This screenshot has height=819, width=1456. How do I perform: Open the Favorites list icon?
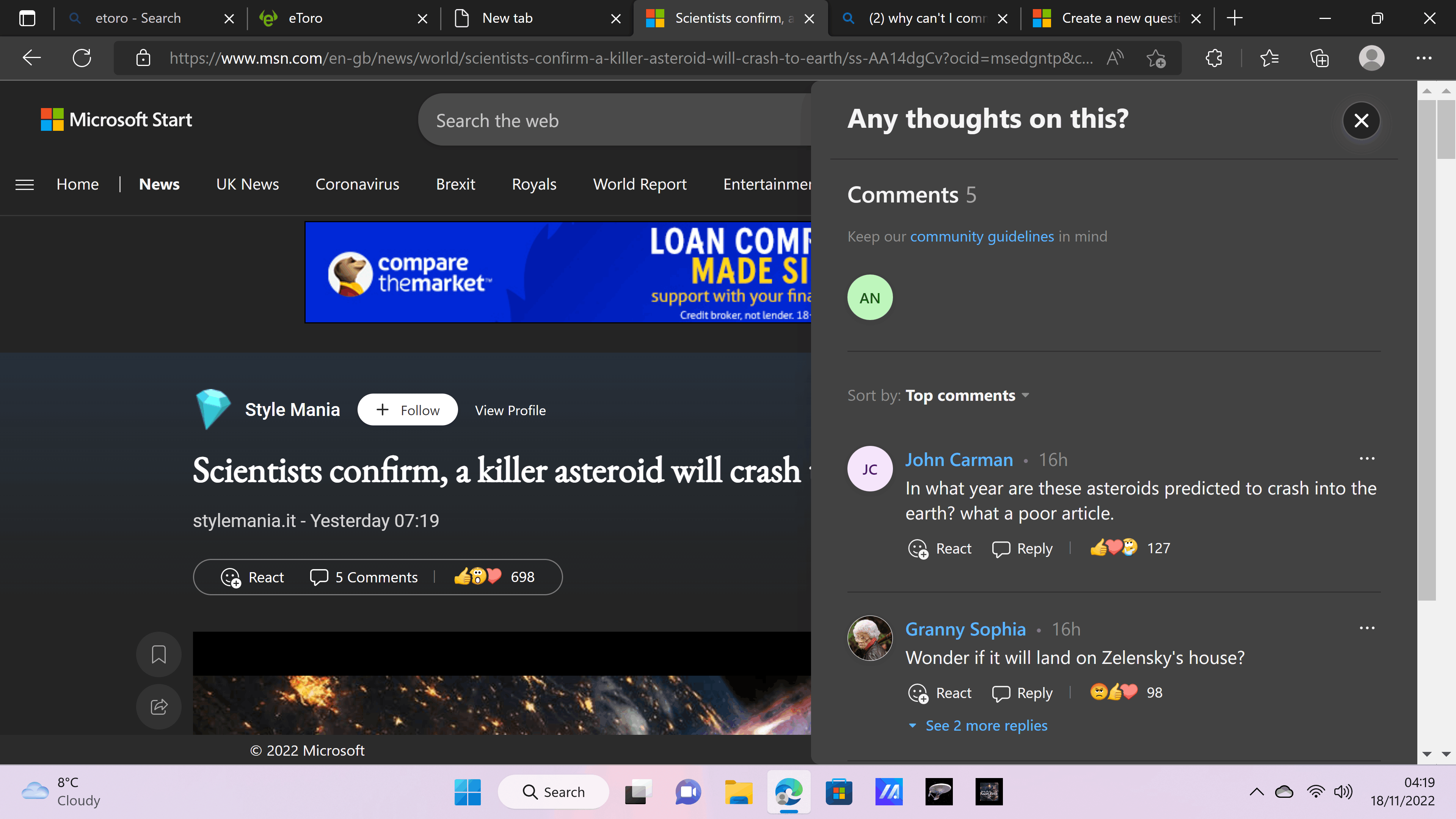(1269, 58)
